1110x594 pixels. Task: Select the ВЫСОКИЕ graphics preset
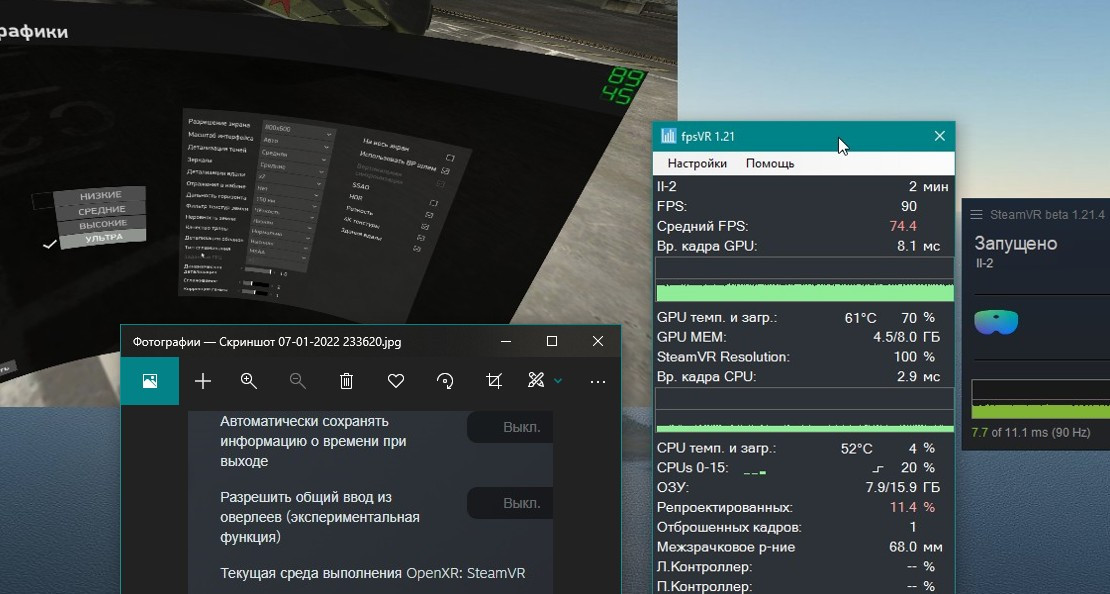point(103,224)
